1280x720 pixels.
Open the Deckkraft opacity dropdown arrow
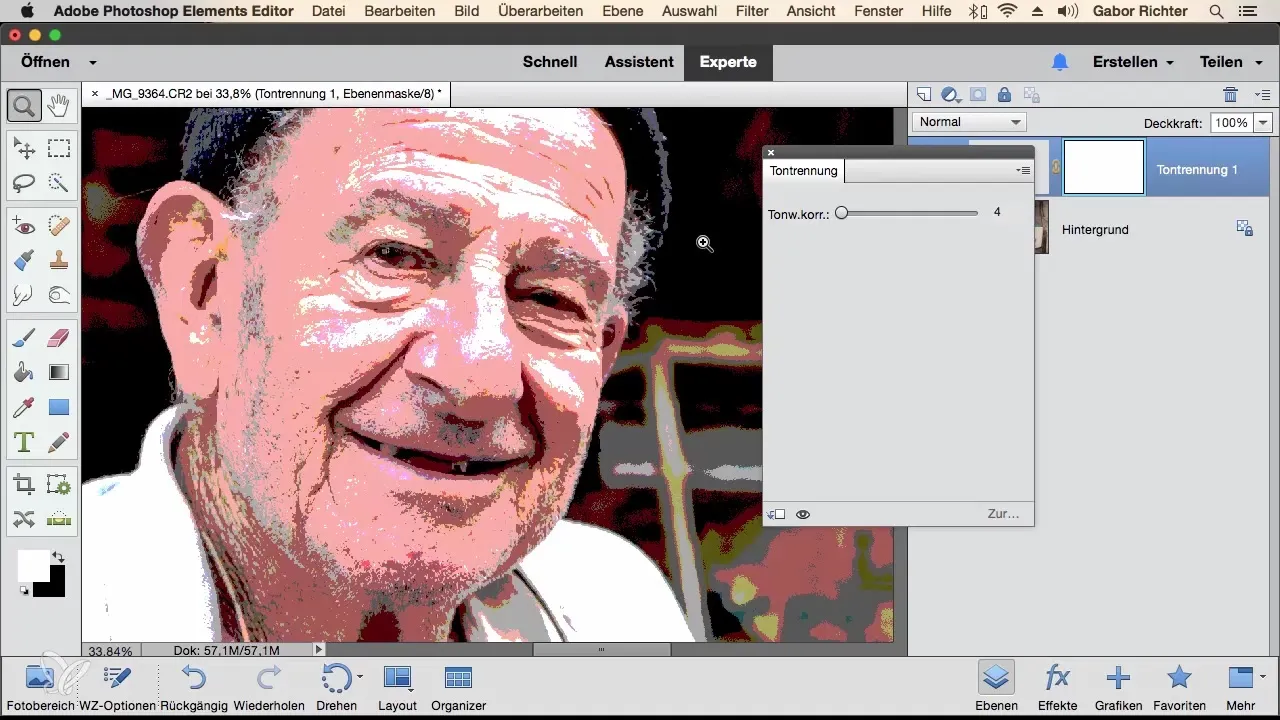click(1262, 122)
